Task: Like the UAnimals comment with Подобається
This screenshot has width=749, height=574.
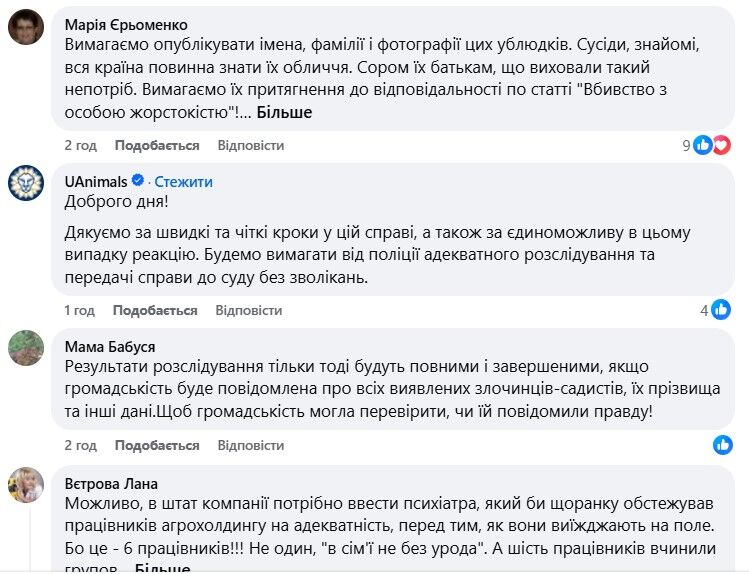Action: point(155,310)
